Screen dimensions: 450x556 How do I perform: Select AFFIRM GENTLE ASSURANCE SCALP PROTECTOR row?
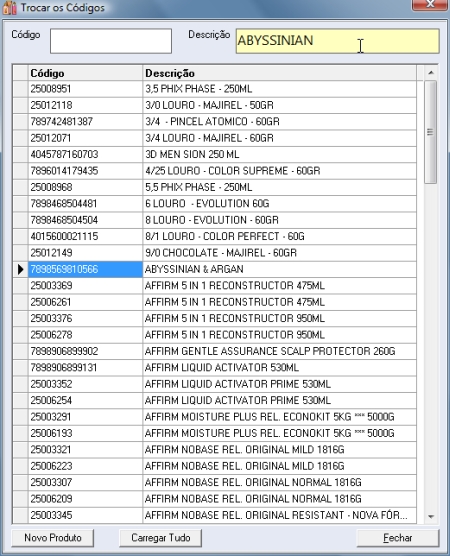(x=215, y=351)
